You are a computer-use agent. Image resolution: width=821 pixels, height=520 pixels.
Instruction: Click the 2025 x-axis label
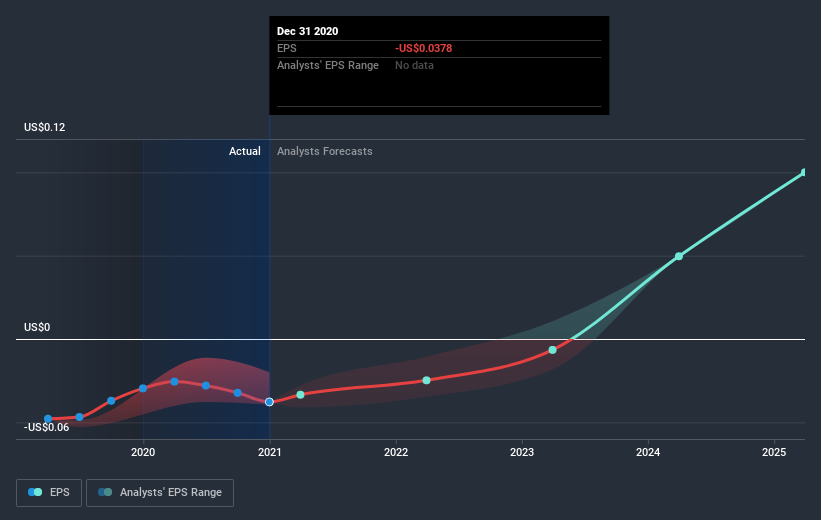click(x=774, y=452)
